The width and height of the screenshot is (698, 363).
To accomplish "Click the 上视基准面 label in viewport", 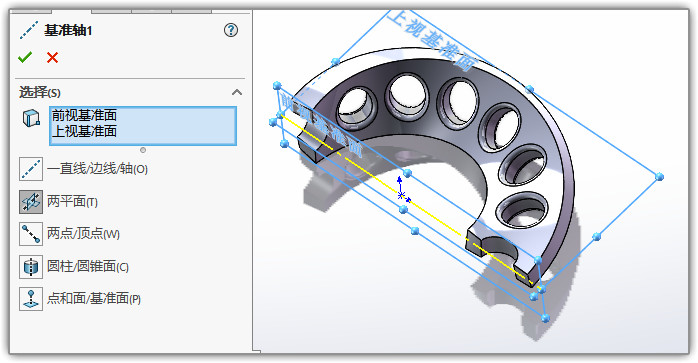I will tap(432, 40).
